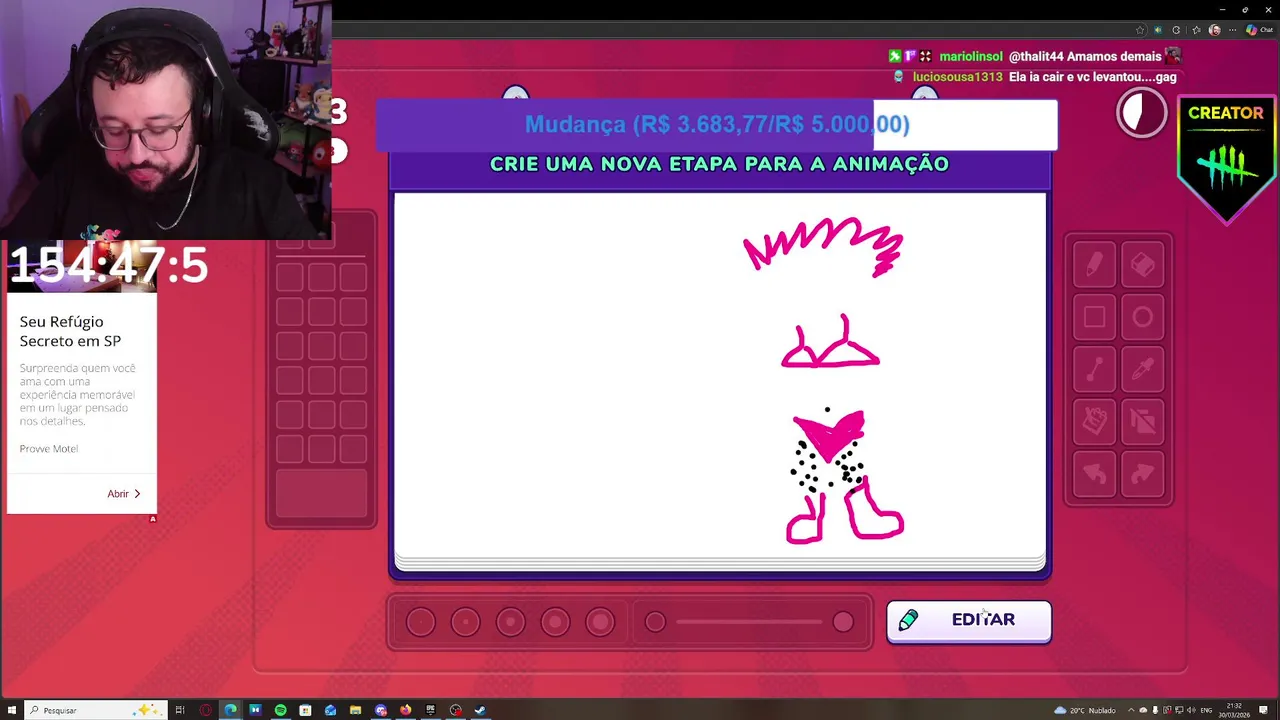
Task: Click the browser tab audio speaker icon
Action: pos(1158,30)
